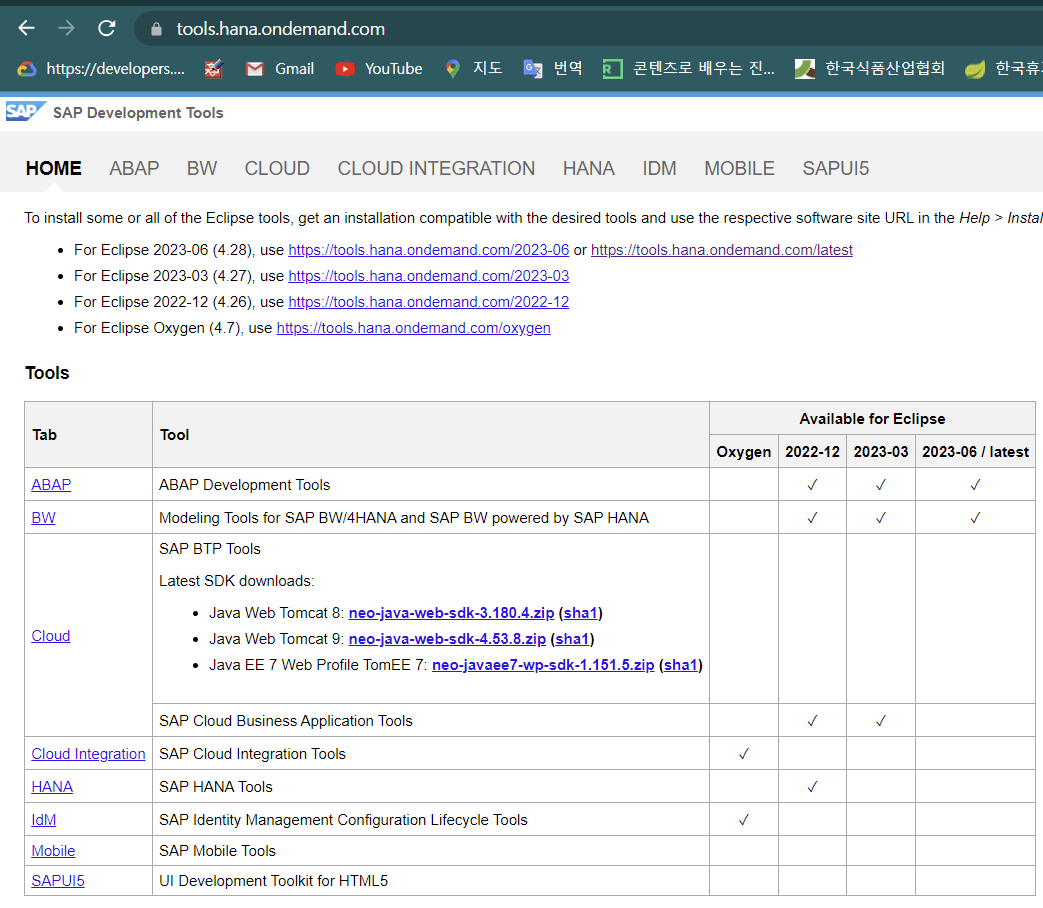The height and width of the screenshot is (908, 1043).
Task: Reload the page with the refresh icon
Action: [106, 28]
